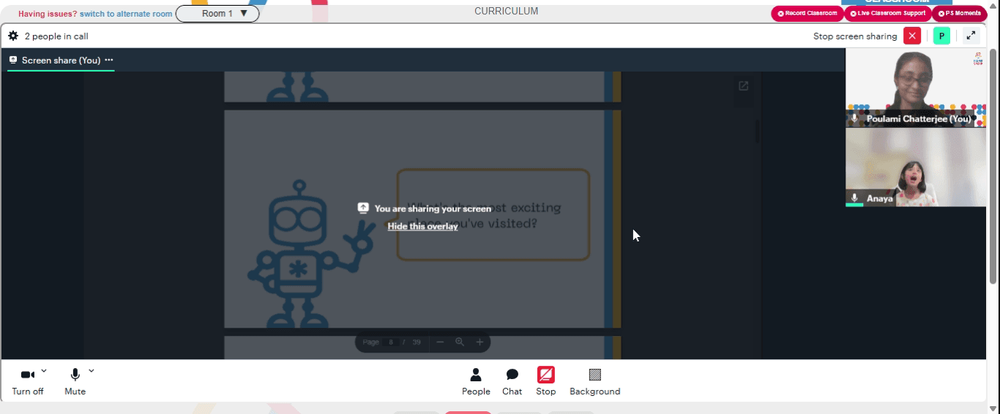Click the shared PDF zoom in plus

tap(480, 342)
